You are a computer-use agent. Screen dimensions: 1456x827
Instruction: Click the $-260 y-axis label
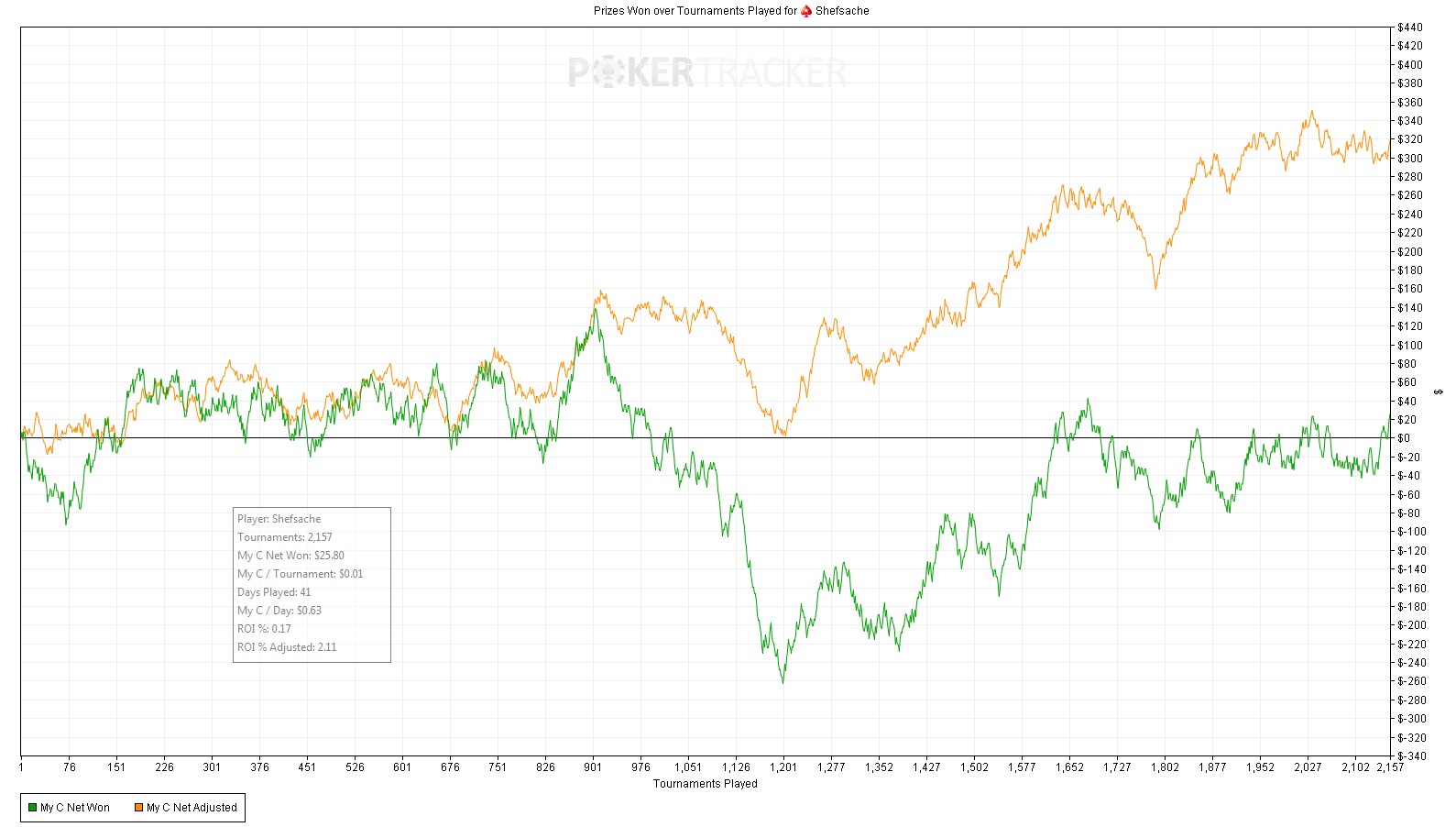click(1412, 681)
